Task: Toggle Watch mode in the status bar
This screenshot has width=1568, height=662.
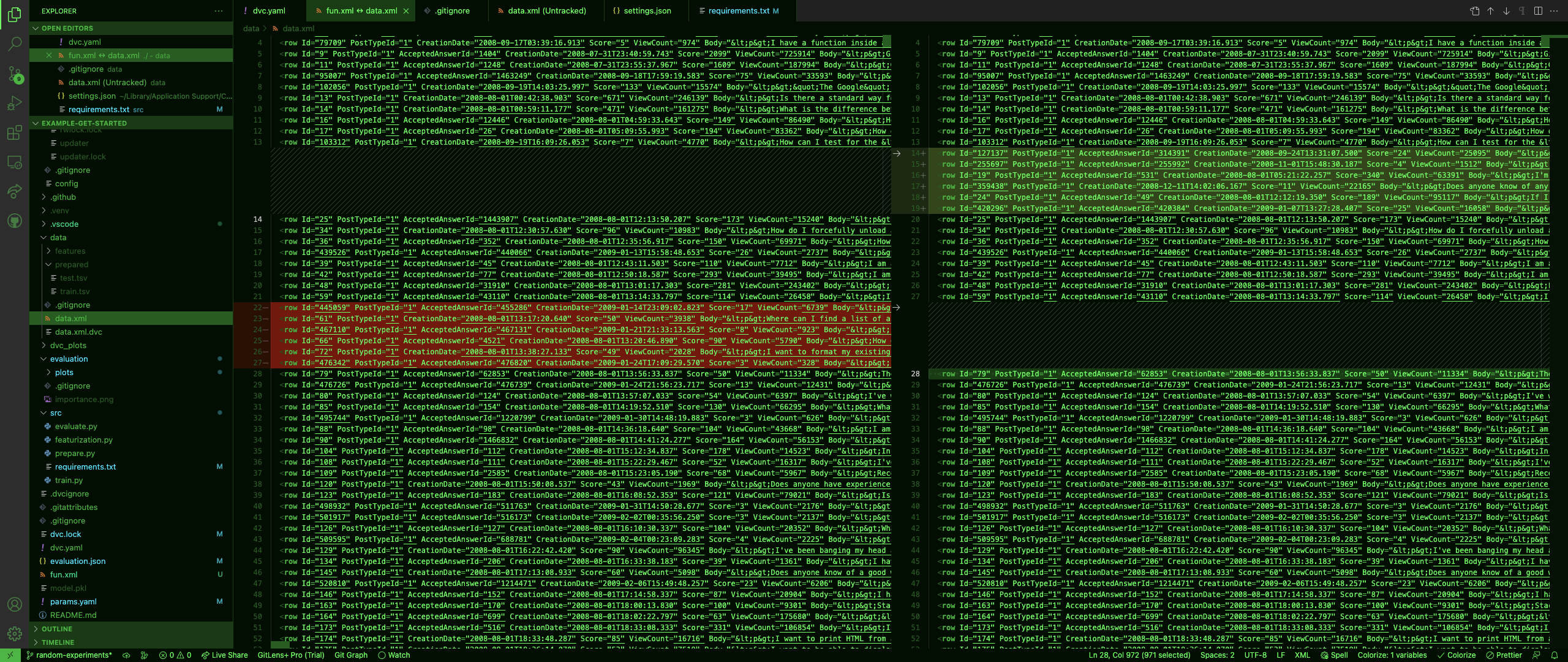Action: click(x=395, y=655)
